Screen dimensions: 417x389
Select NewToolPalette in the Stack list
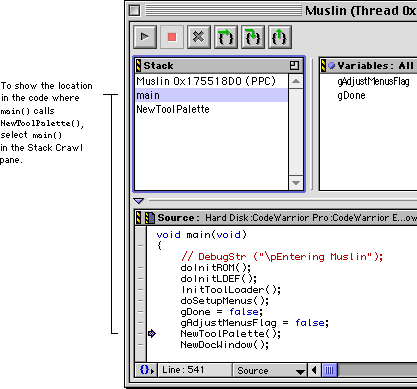(x=211, y=109)
